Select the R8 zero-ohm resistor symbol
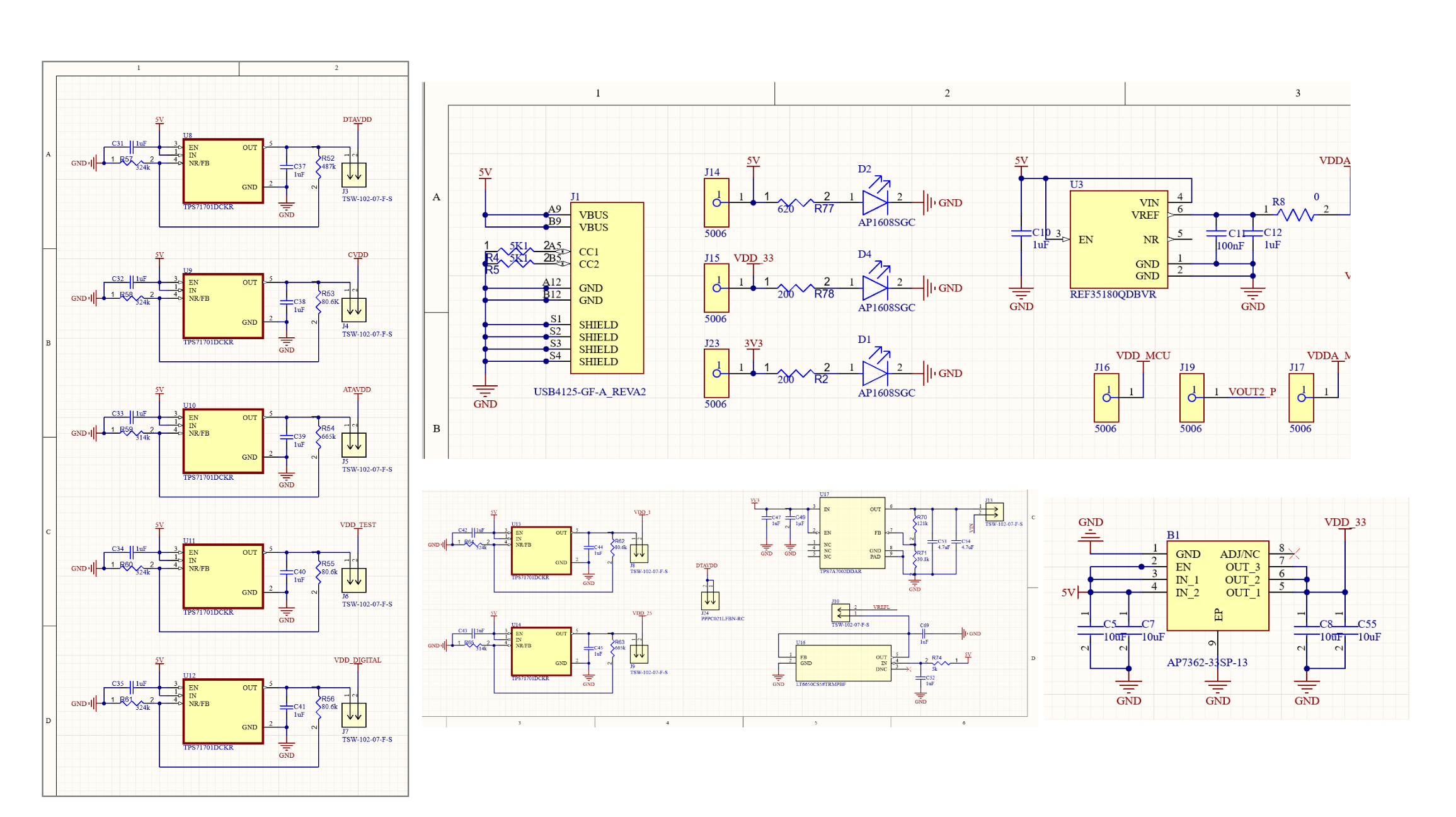 point(1295,215)
